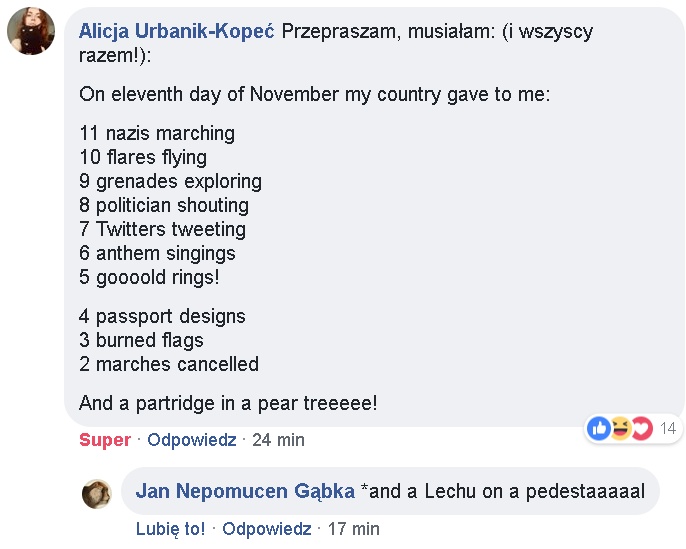The image size is (686, 549).
Task: Open the 24 min timestamp link
Action: pos(276,440)
